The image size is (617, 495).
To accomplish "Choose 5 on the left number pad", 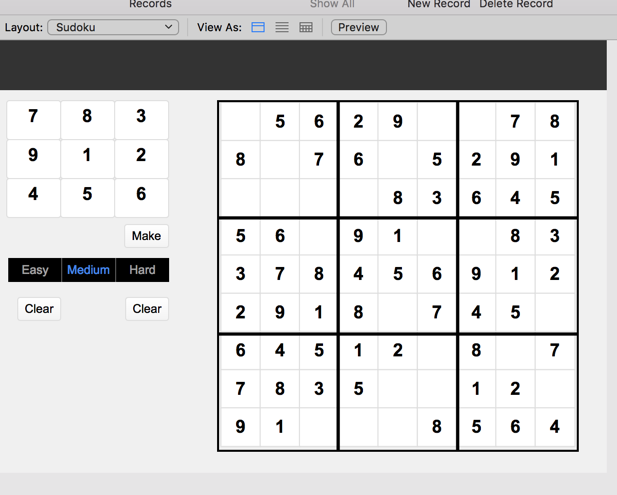I will pos(87,198).
